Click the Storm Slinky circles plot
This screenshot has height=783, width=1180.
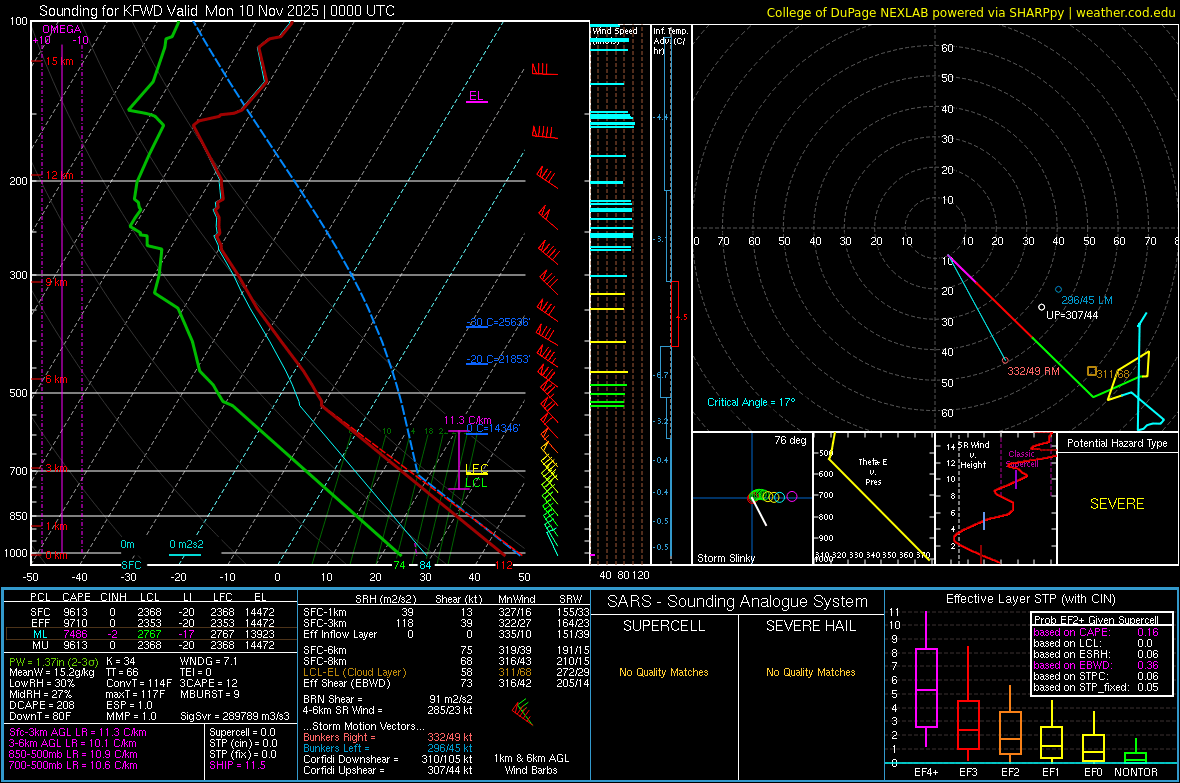(768, 495)
